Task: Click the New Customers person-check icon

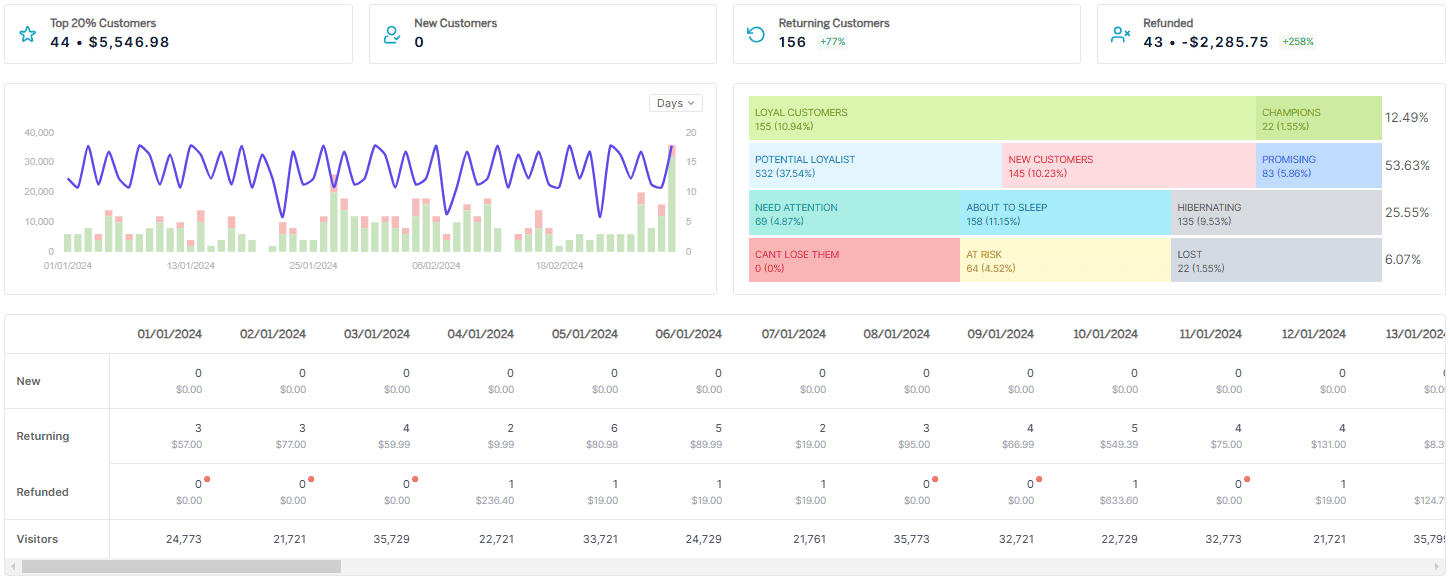Action: [x=393, y=34]
